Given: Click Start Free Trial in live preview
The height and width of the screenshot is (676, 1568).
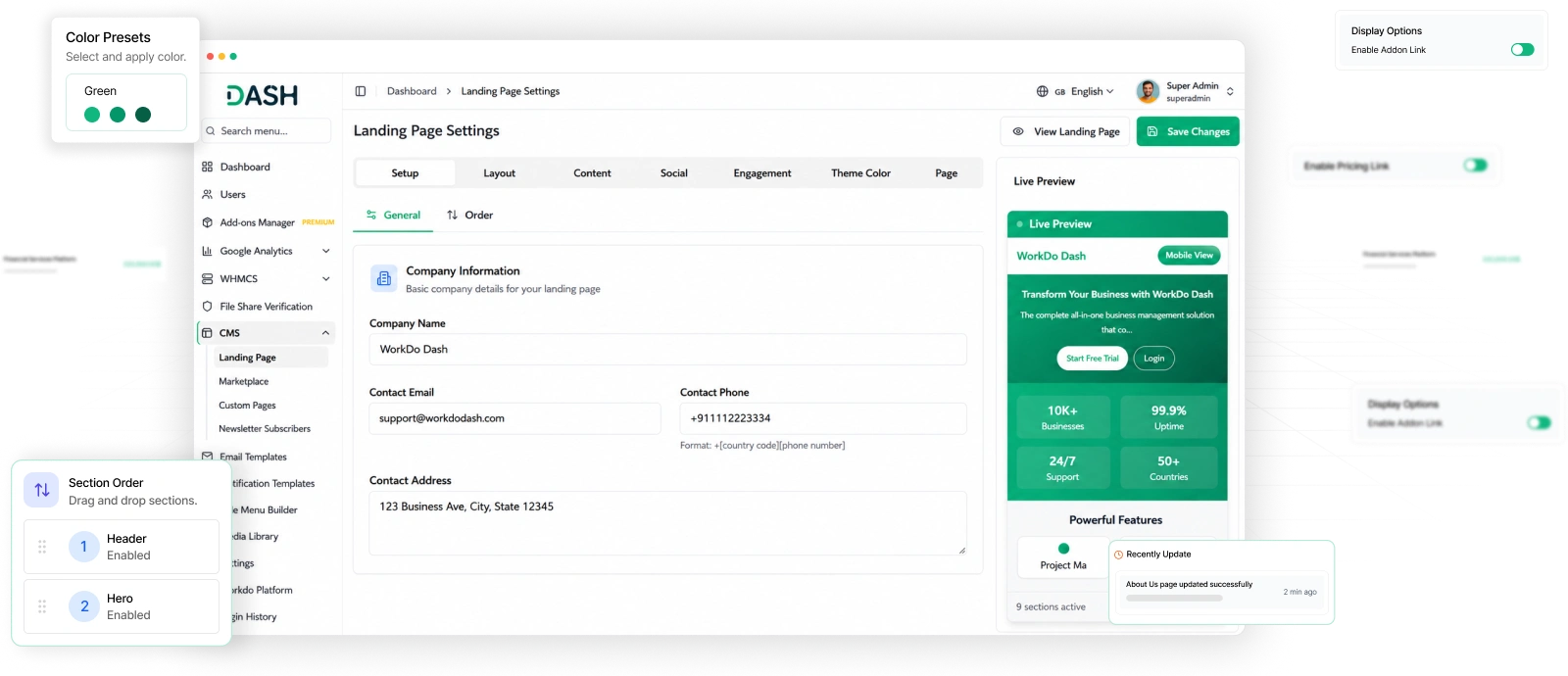Looking at the screenshot, I should click(1093, 359).
